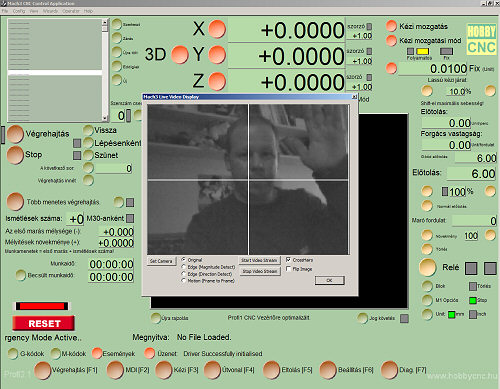Click the G-code list scrollbar down arrow
Screen dimensions: 500x389
pos(105,118)
